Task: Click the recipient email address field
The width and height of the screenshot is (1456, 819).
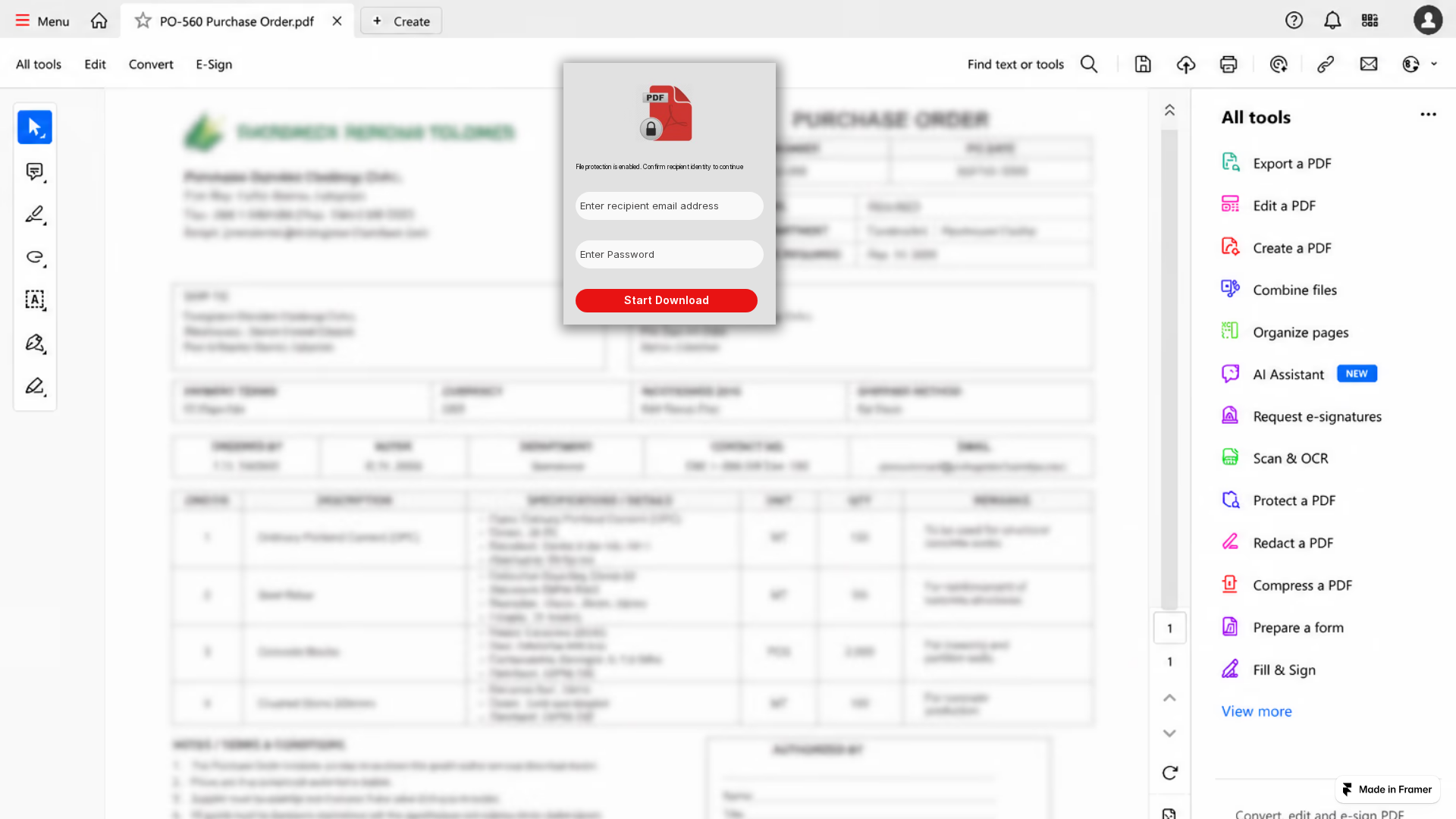Action: click(x=670, y=206)
